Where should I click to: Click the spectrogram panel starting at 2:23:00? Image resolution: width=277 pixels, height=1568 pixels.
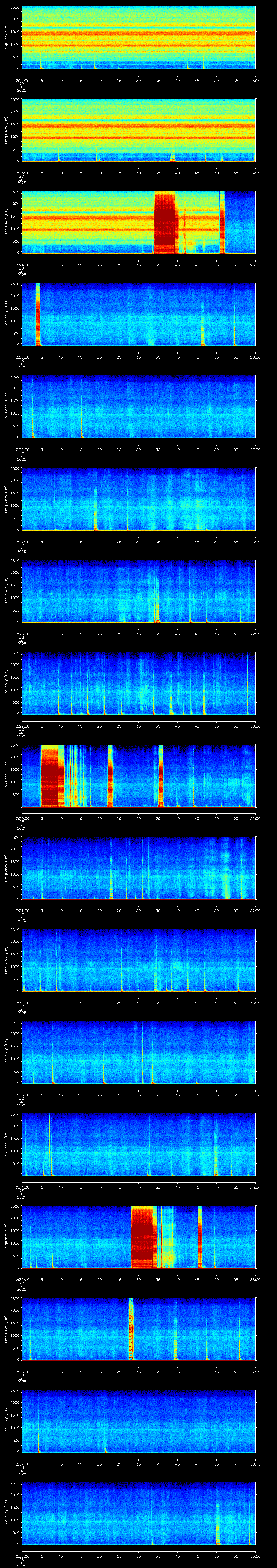coord(139,130)
